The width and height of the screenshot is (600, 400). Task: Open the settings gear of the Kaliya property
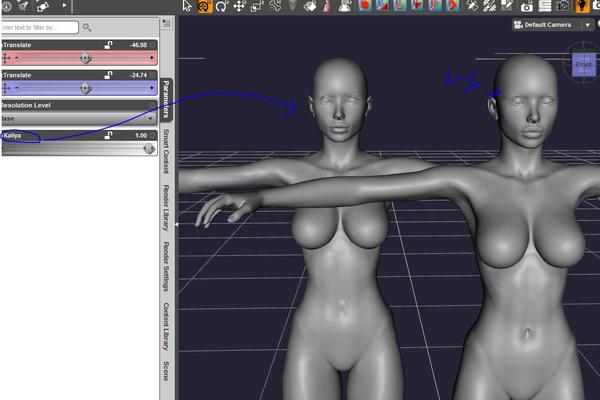[153, 135]
